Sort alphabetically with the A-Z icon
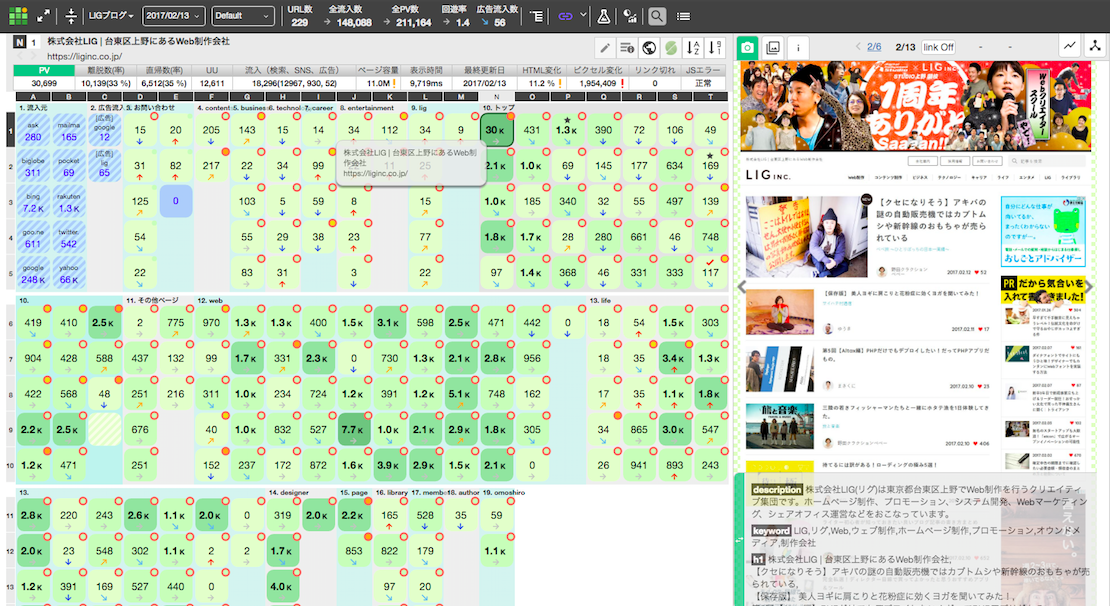 click(694, 48)
